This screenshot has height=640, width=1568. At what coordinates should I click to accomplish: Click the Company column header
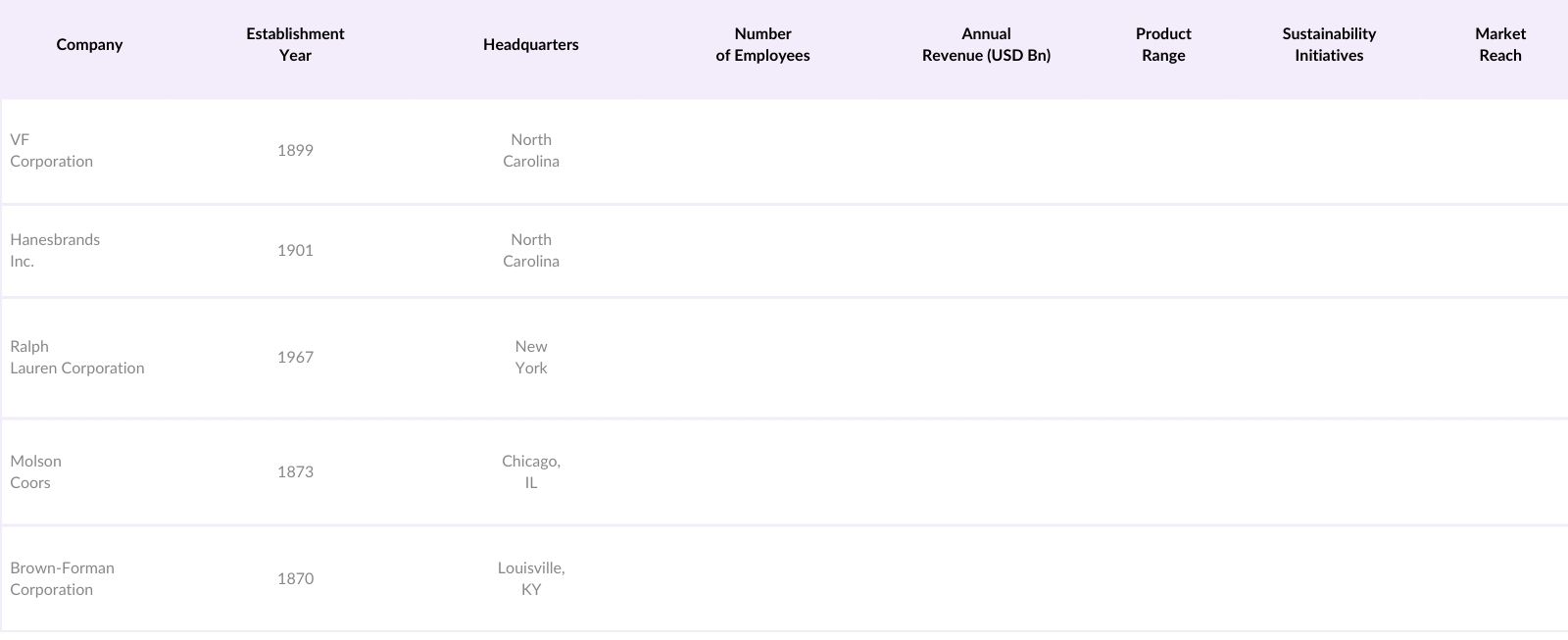(x=89, y=45)
